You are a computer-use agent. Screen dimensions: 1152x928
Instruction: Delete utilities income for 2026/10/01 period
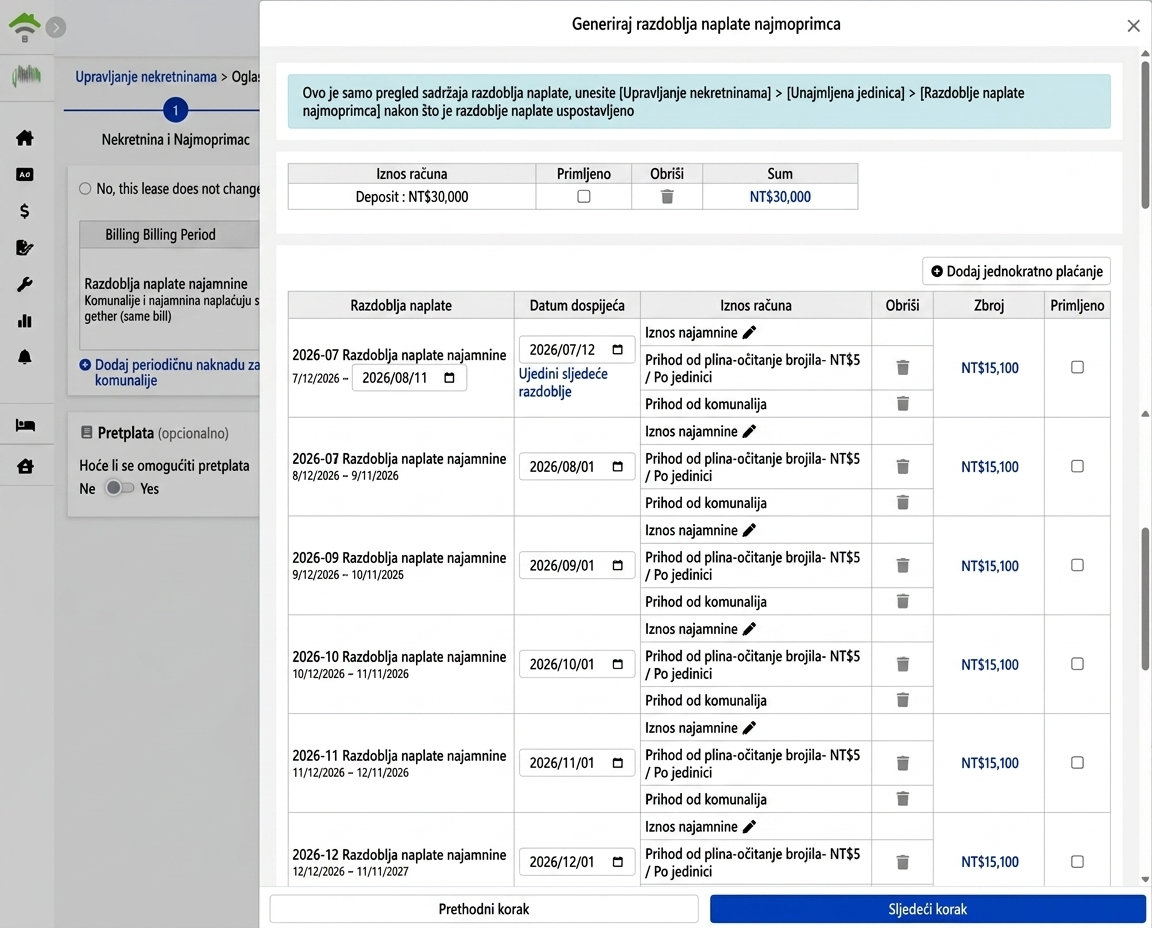coord(903,699)
